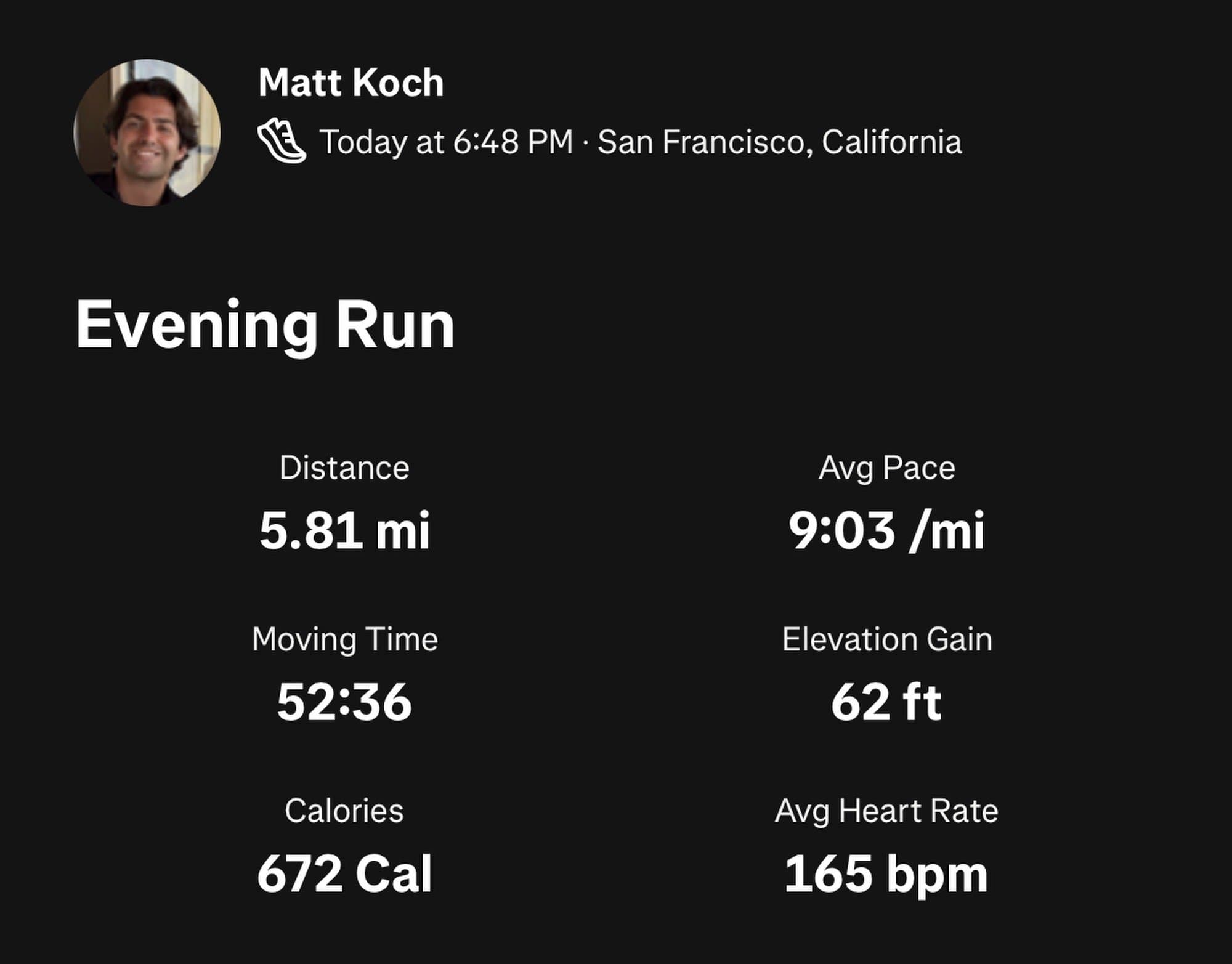This screenshot has width=1232, height=964.
Task: Open Matt Koch's profile photo
Action: click(x=147, y=132)
